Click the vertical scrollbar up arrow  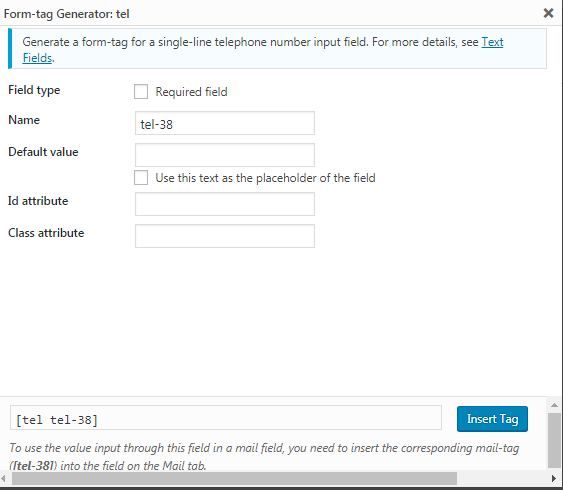[555, 405]
